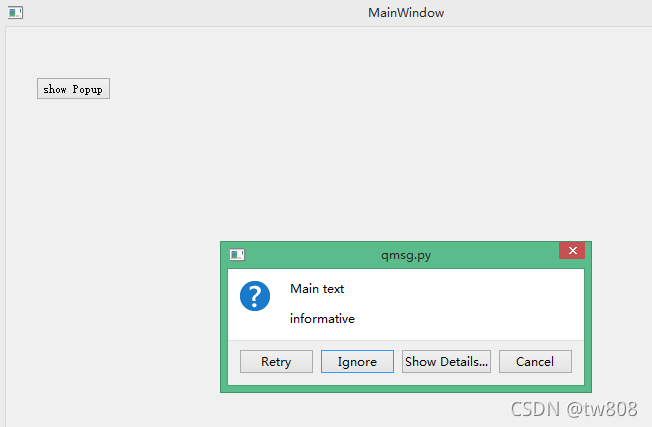
Task: Click the qmsg.py dialog window icon
Action: coord(237,254)
